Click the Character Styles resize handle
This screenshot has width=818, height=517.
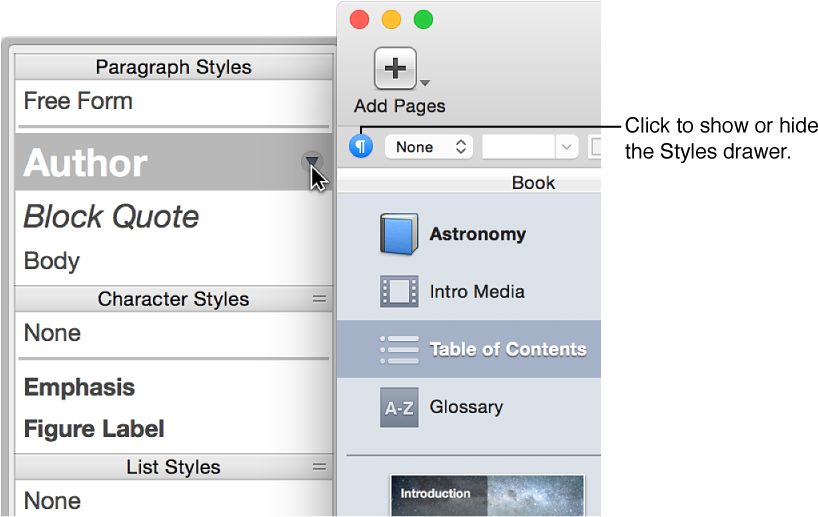[319, 299]
